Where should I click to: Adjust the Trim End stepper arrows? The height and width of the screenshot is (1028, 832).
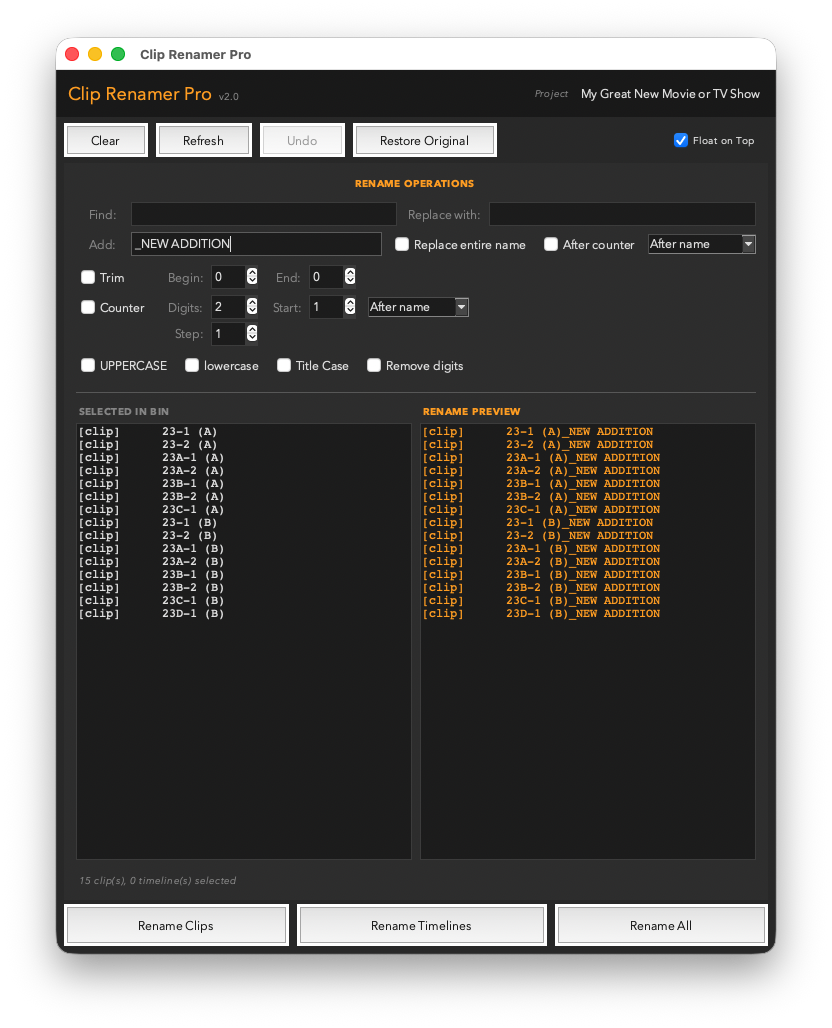click(350, 277)
